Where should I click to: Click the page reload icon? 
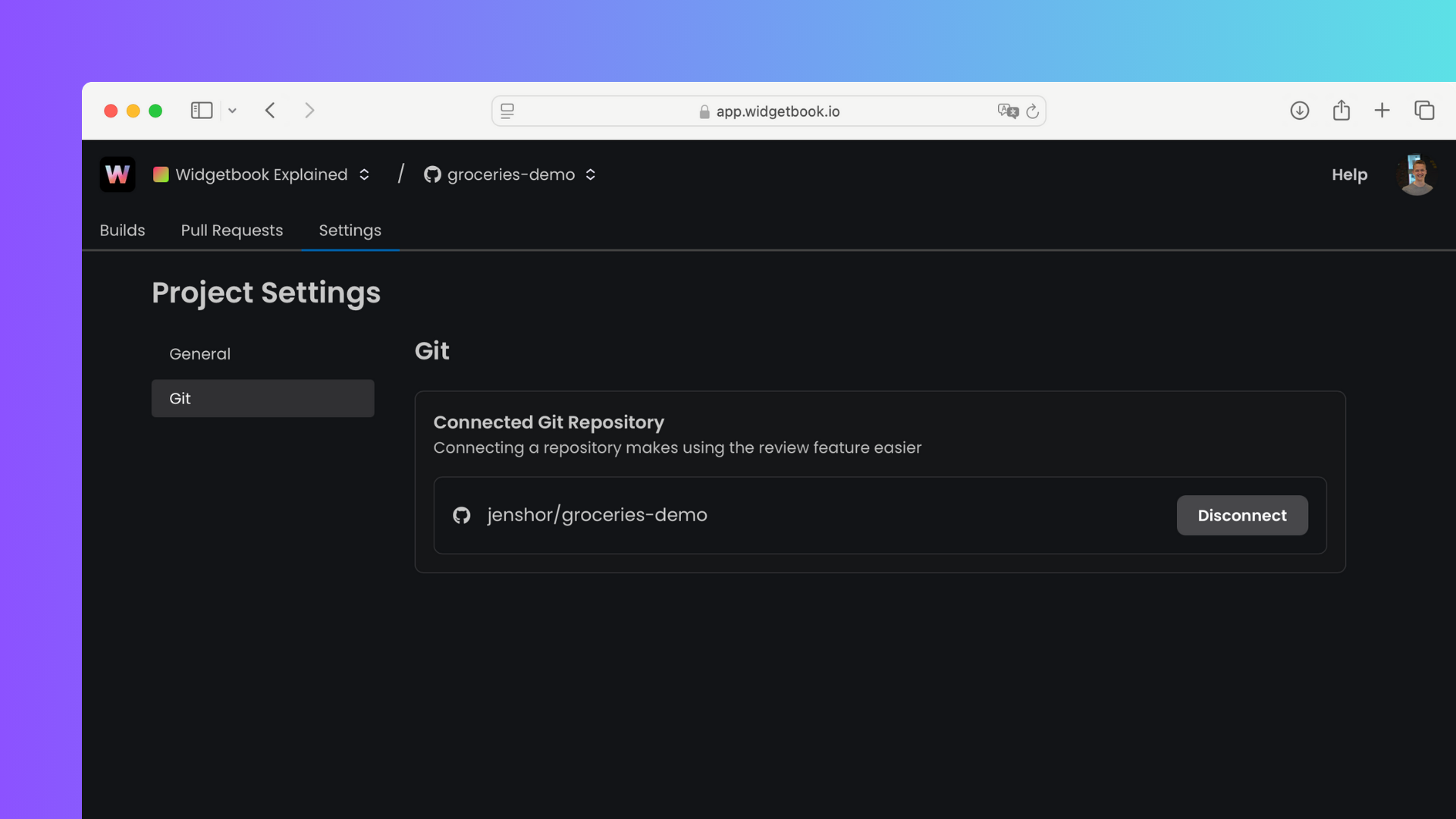(x=1032, y=111)
